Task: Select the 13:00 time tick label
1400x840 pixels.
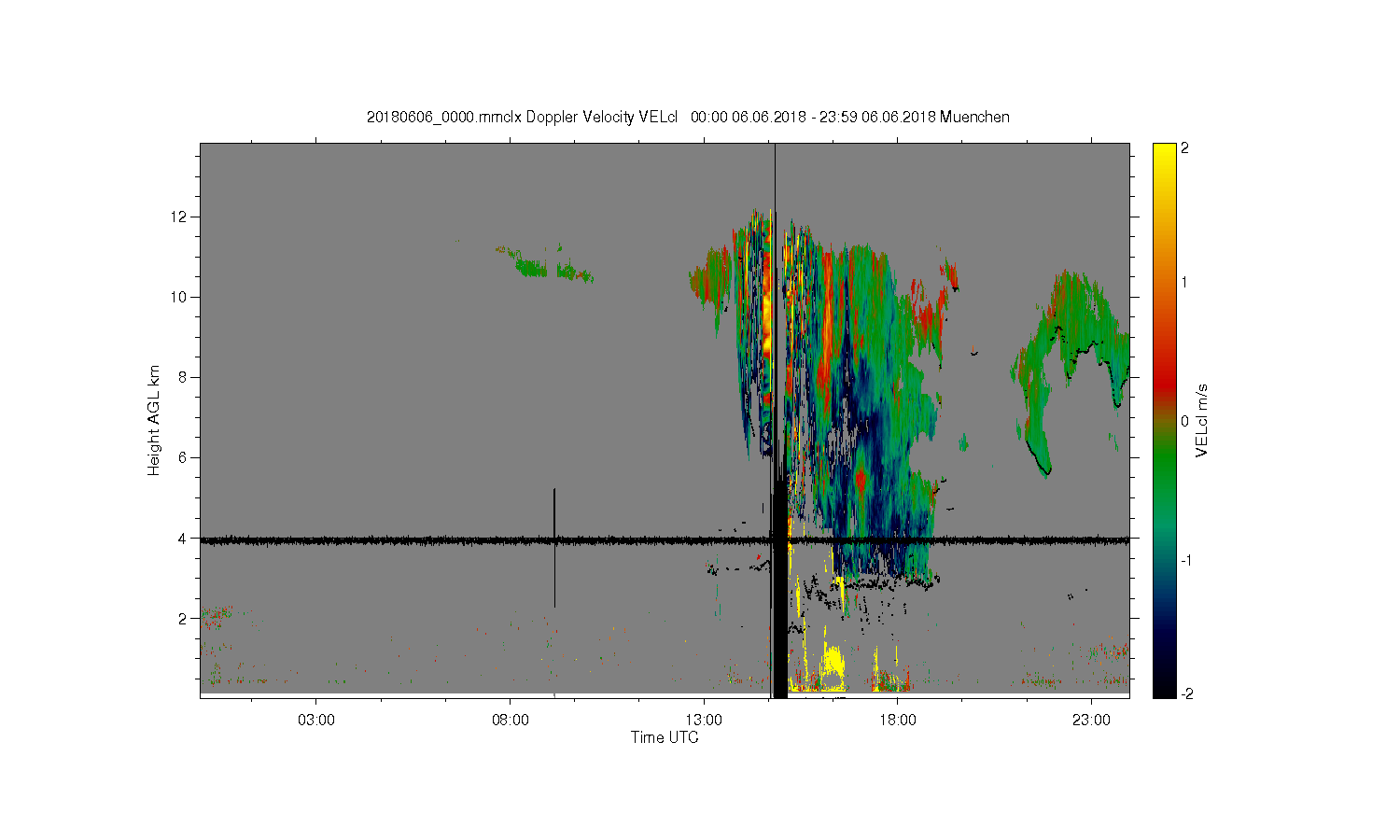Action: pos(704,721)
